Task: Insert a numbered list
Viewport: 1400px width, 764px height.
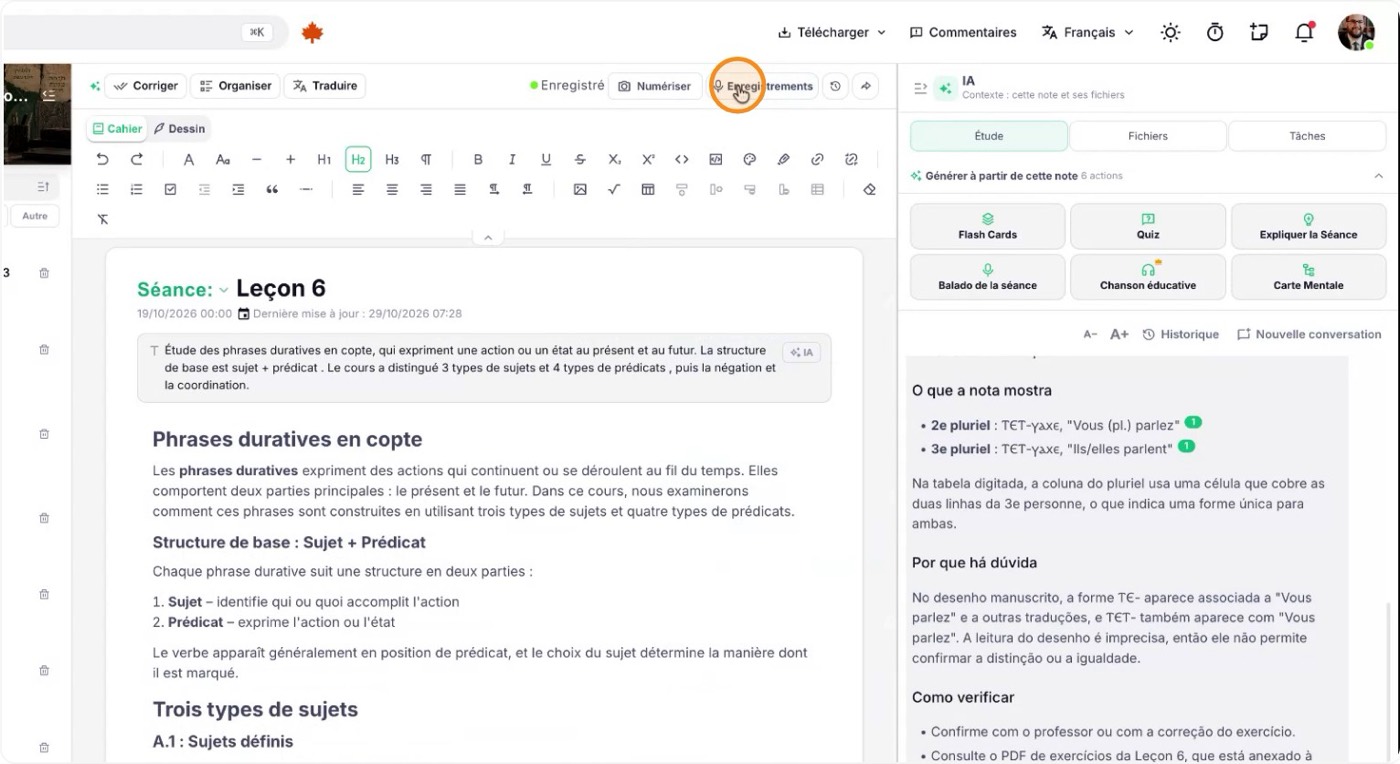Action: tap(137, 189)
